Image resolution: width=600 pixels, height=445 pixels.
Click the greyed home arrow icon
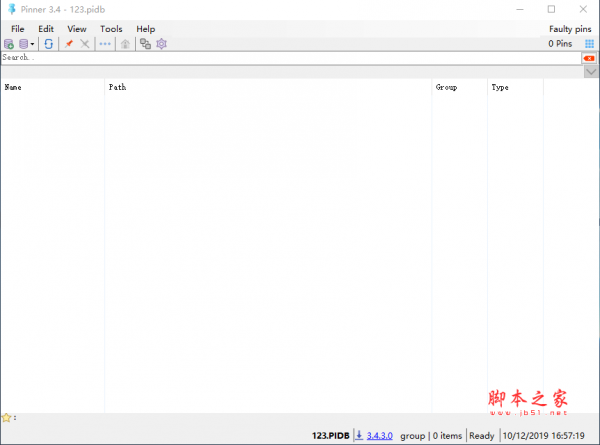pos(125,44)
